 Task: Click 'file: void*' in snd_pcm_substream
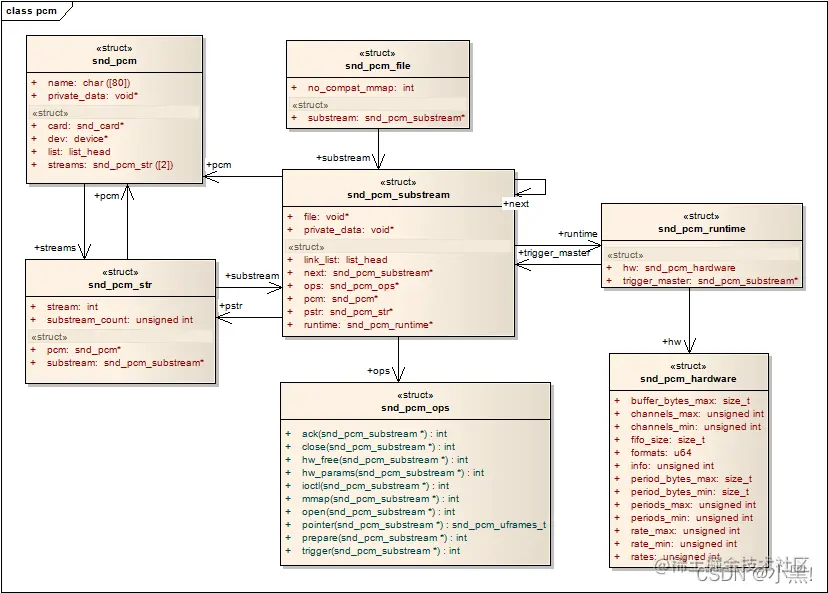(x=326, y=217)
